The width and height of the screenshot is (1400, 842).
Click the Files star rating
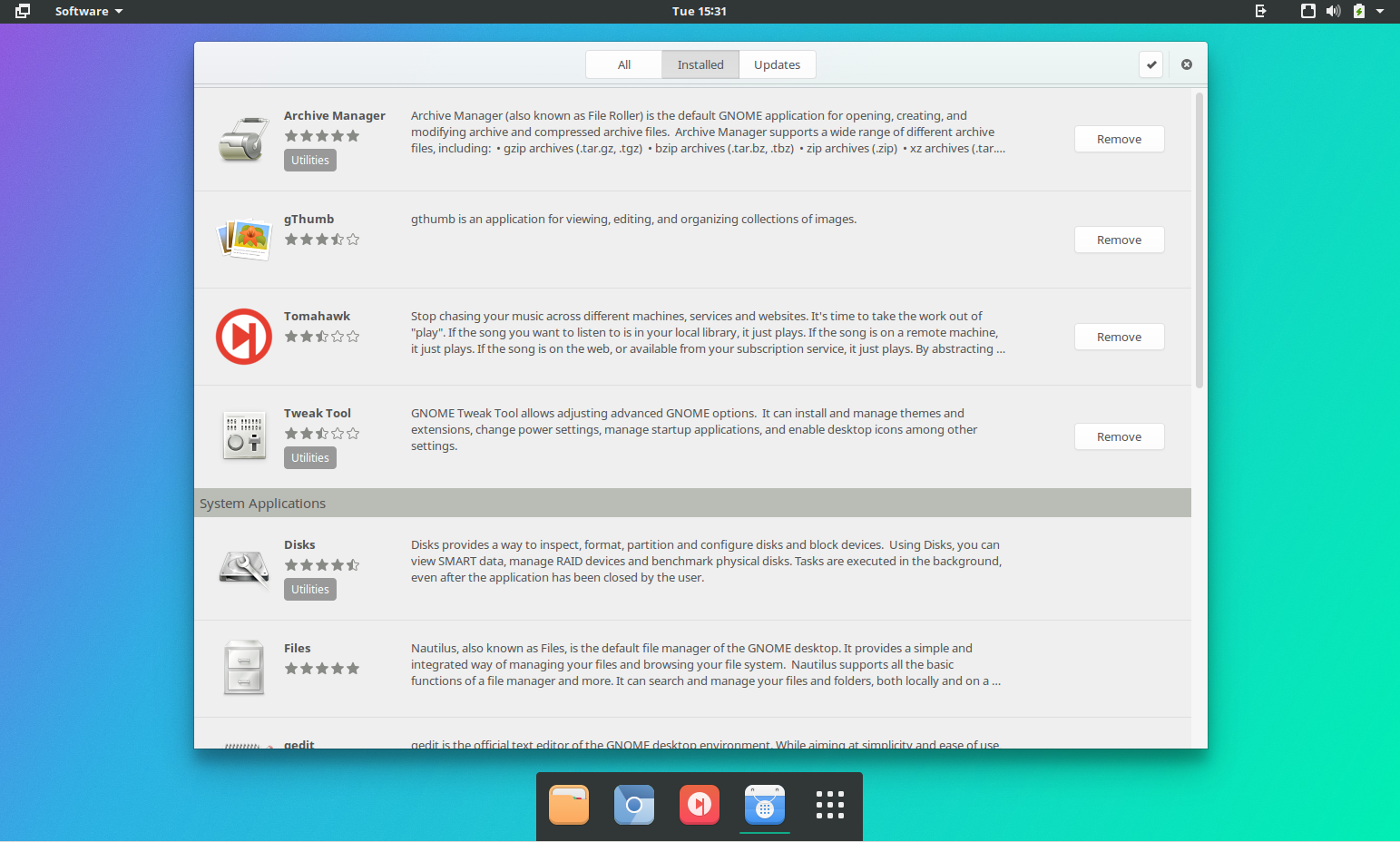pos(322,669)
